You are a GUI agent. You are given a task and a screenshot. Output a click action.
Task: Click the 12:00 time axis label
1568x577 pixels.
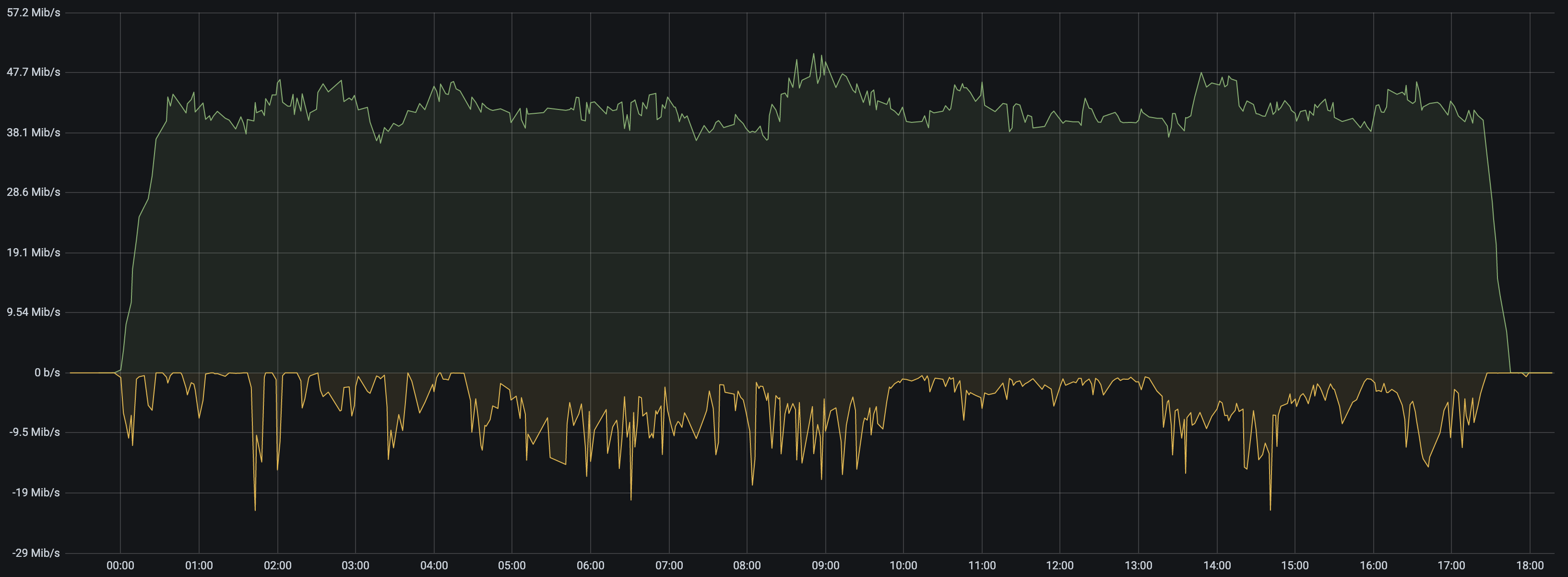click(1060, 565)
